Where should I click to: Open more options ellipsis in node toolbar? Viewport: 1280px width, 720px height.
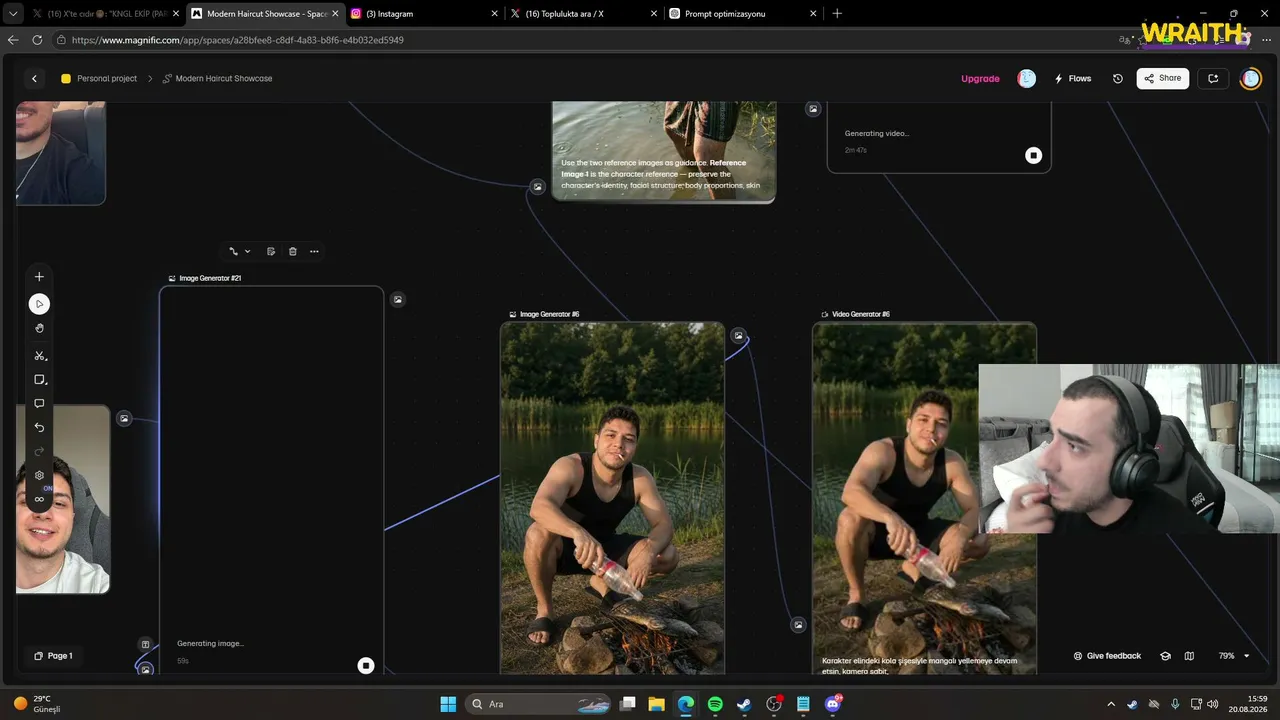314,252
